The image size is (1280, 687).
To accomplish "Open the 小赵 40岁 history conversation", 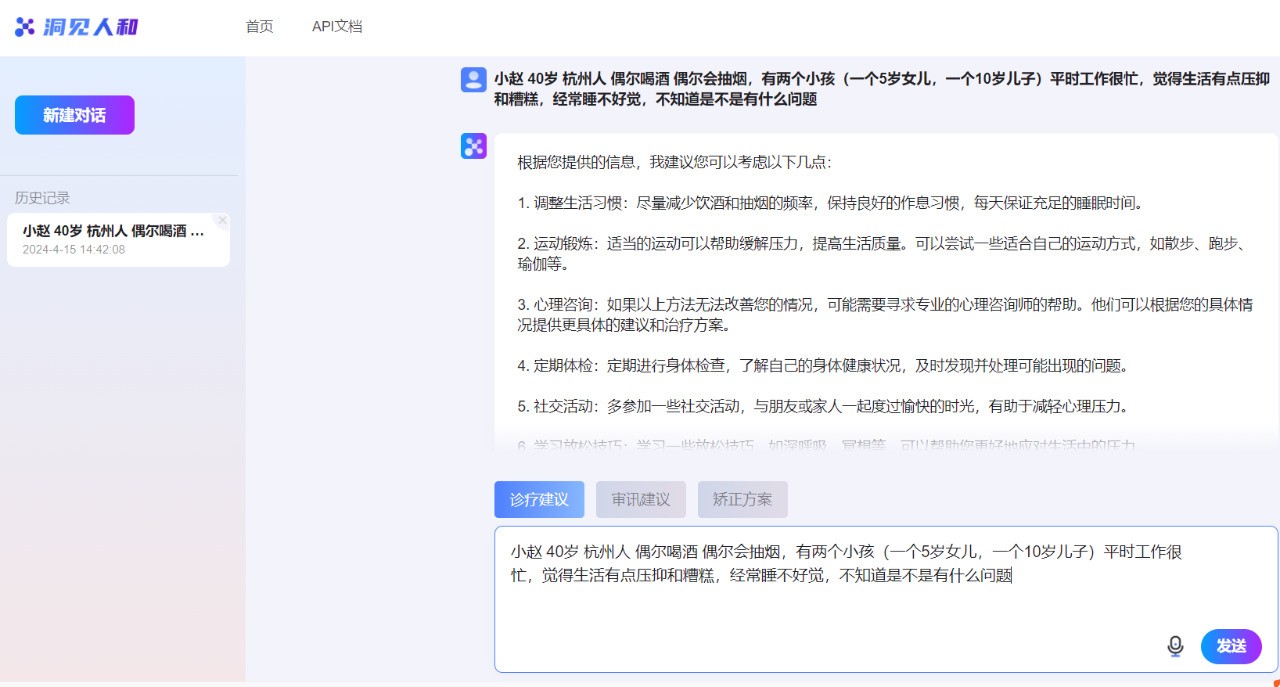I will pos(113,239).
